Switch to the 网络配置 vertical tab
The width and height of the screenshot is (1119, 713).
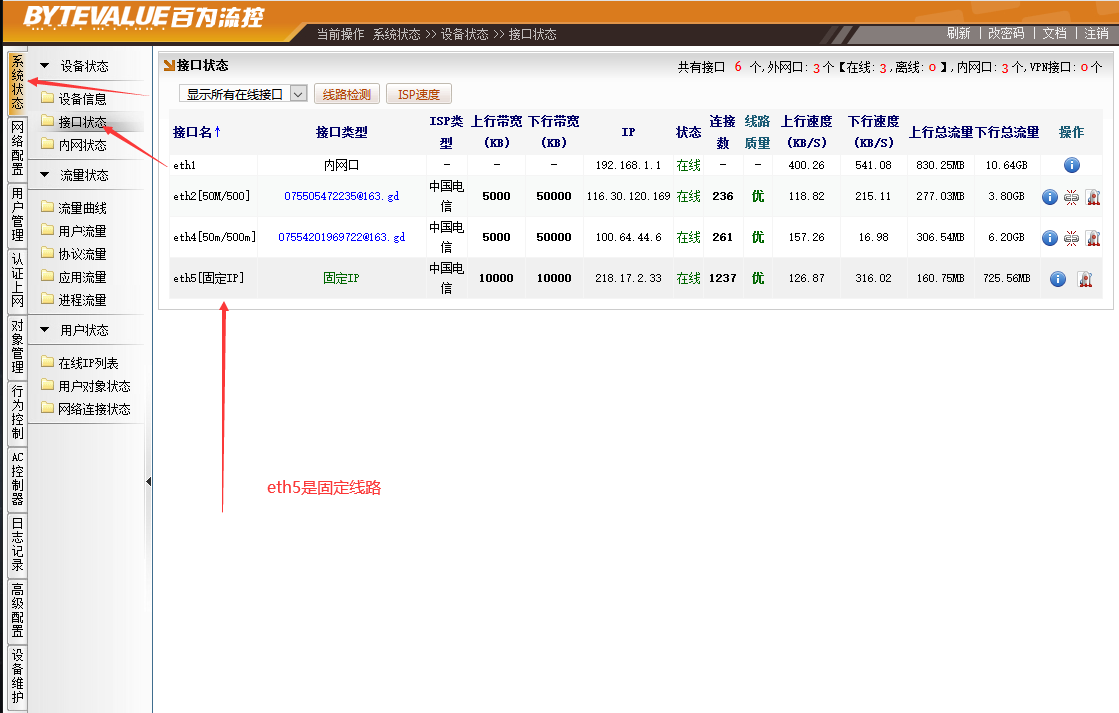pos(17,148)
